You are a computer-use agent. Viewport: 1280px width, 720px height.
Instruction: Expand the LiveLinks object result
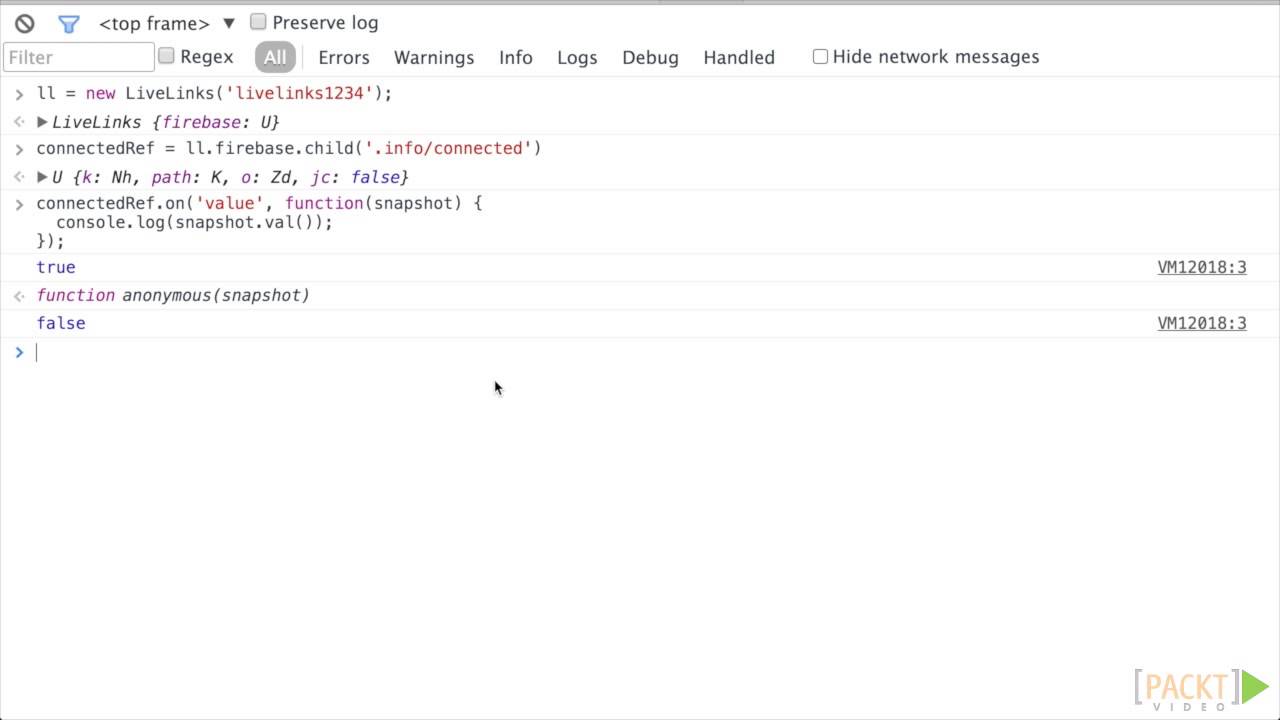[42, 122]
